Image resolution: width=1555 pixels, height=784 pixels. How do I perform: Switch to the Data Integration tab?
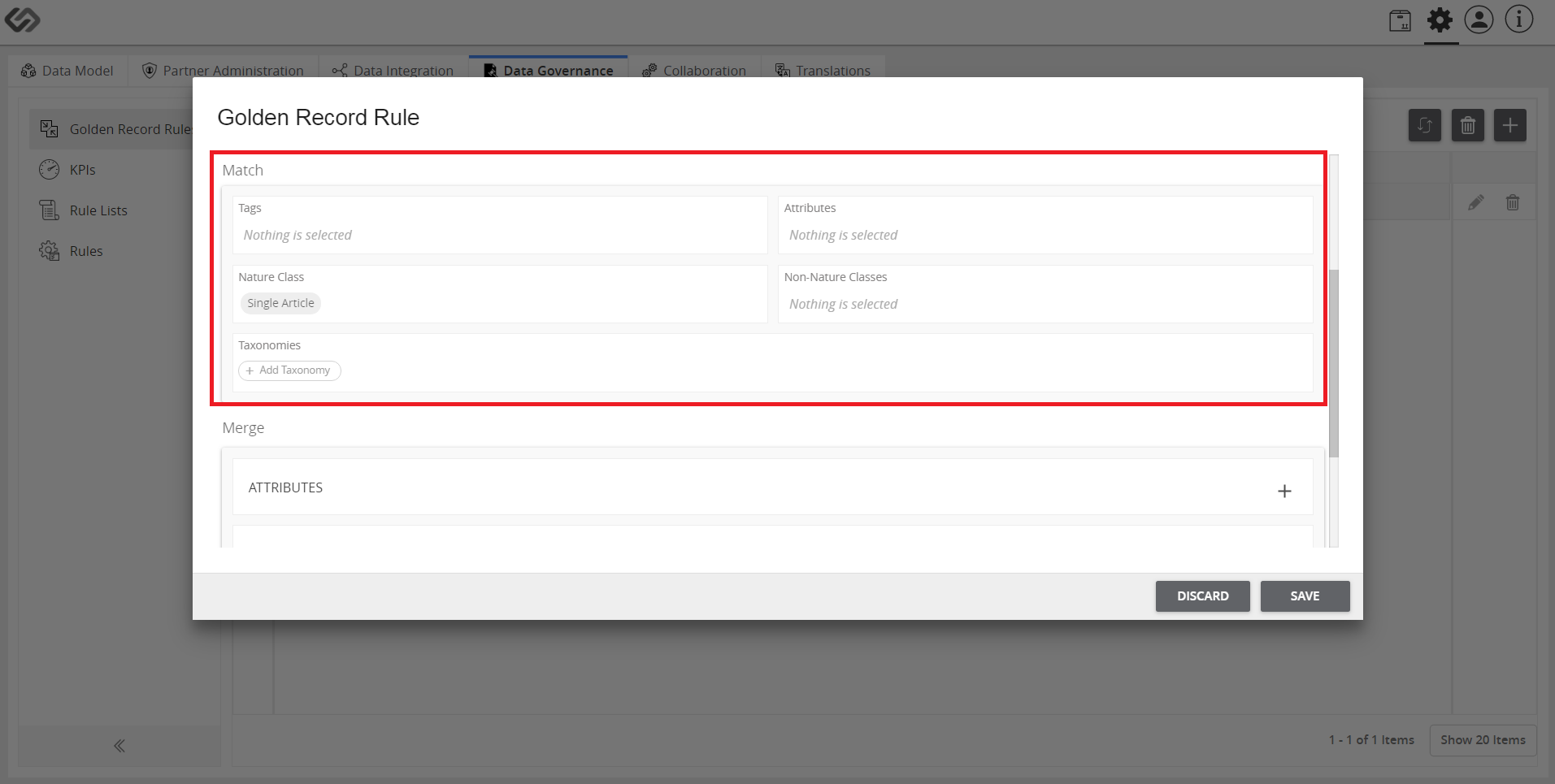point(393,71)
